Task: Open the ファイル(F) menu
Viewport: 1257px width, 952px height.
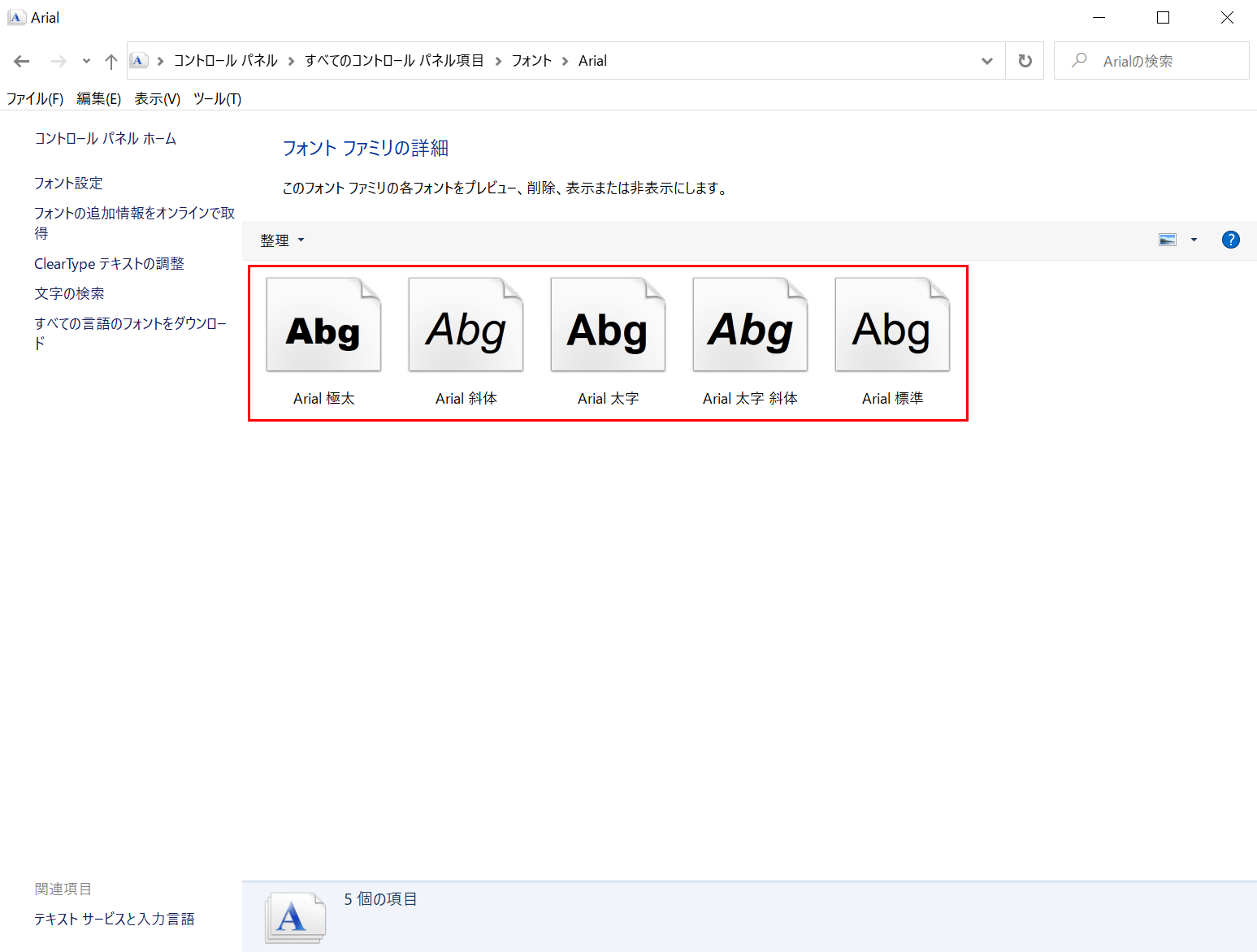Action: (x=35, y=99)
